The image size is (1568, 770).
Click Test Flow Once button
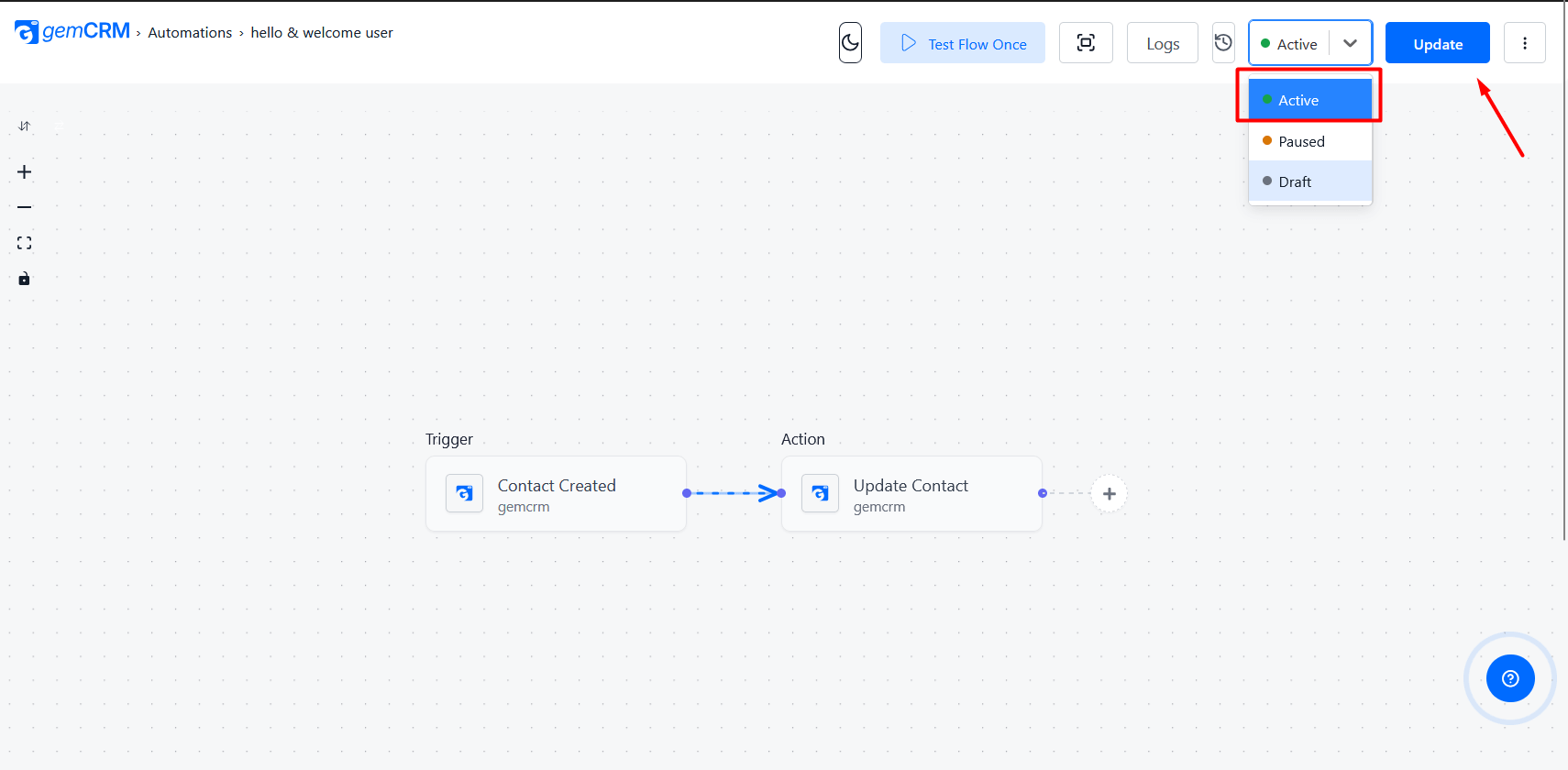coord(963,43)
